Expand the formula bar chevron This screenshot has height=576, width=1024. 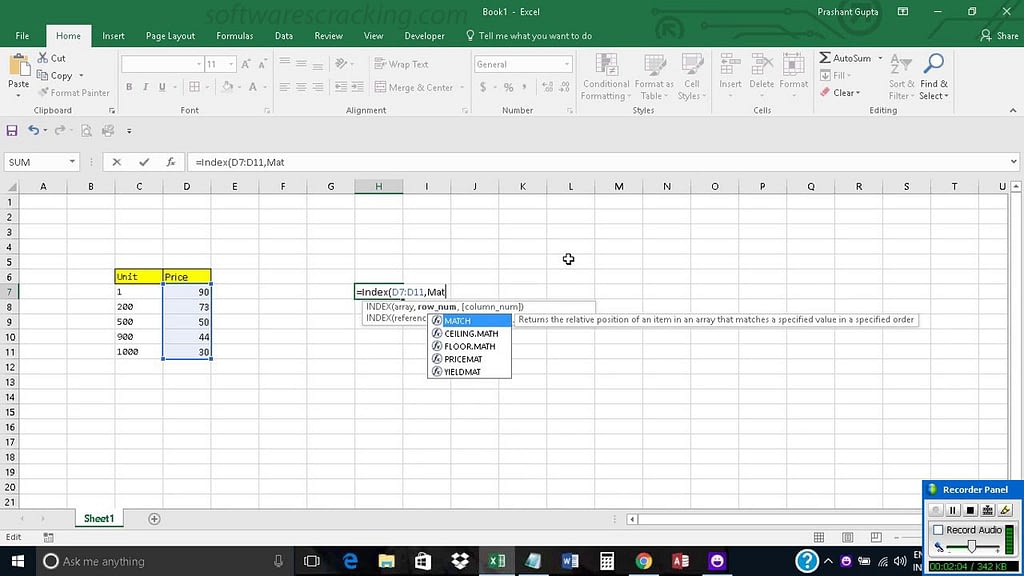click(x=1013, y=162)
